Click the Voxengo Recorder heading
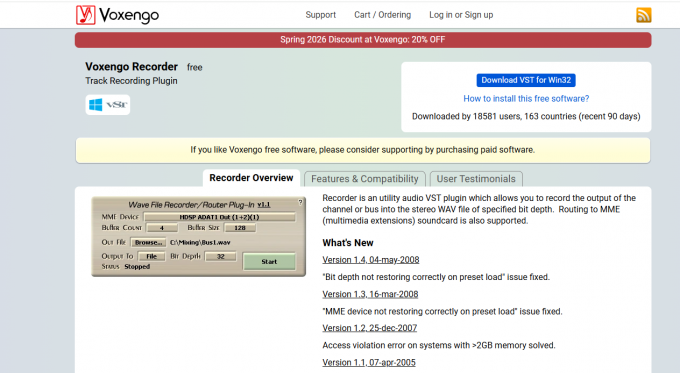Viewport: 680px width, 373px height. (x=131, y=67)
